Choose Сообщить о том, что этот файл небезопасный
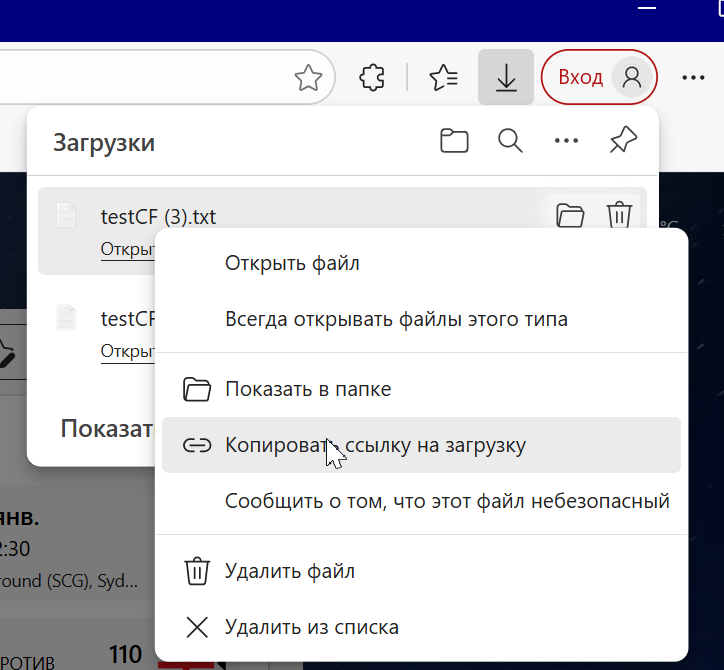The image size is (724, 670). 422,501
